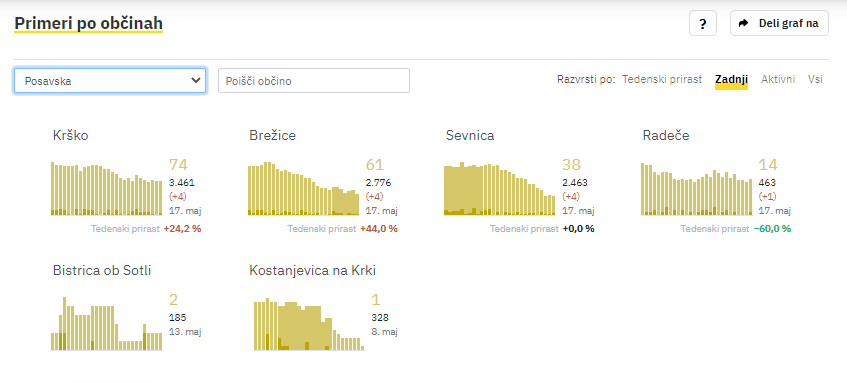Open the Posavska region dropdown
This screenshot has height=383, width=847.
coord(110,80)
